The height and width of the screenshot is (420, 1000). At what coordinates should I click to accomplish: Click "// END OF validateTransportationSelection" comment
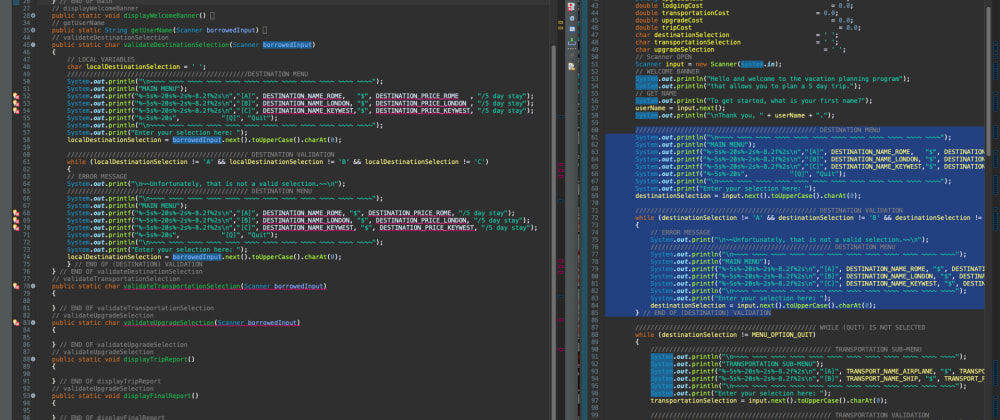pyautogui.click(x=136, y=308)
